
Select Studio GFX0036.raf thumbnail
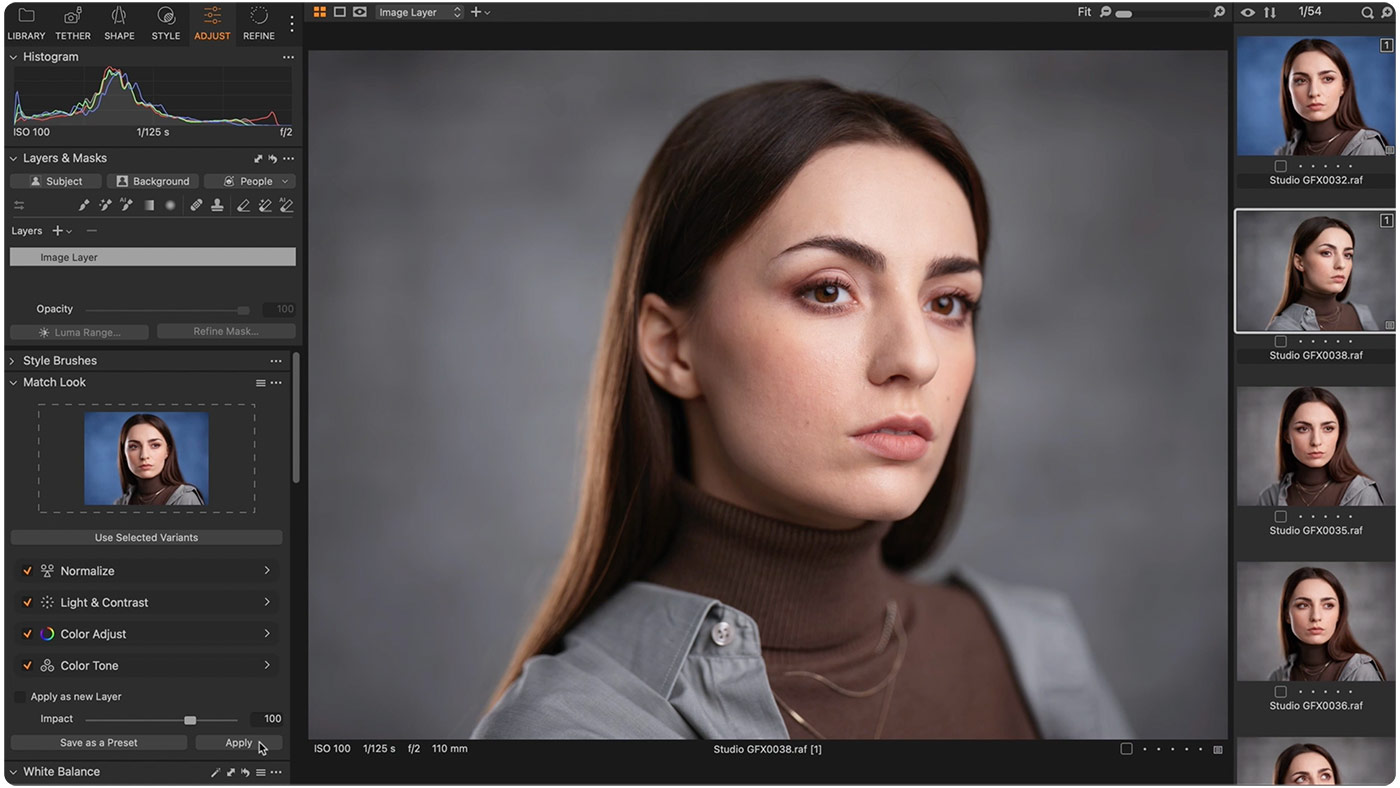tap(1316, 622)
